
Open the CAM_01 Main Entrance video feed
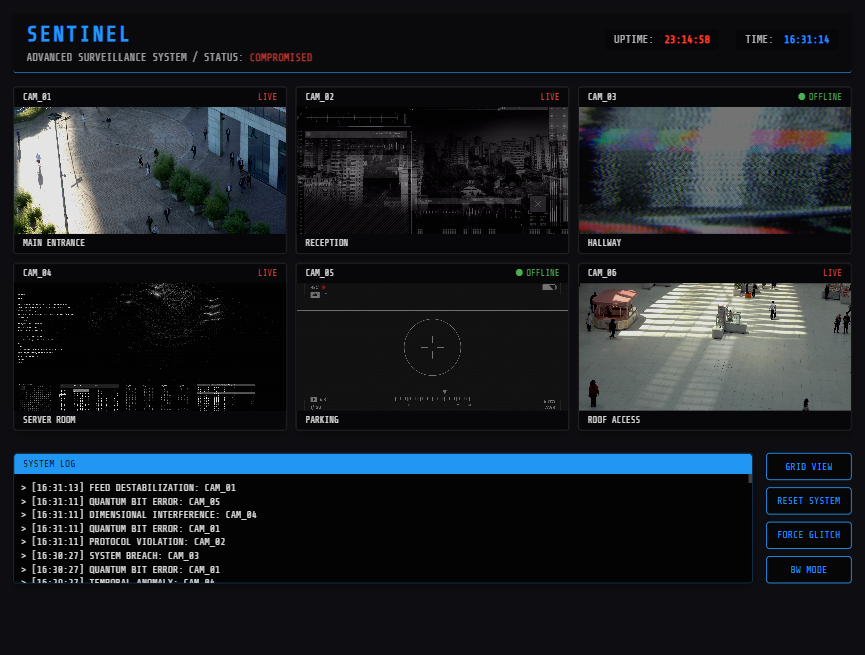pos(150,171)
